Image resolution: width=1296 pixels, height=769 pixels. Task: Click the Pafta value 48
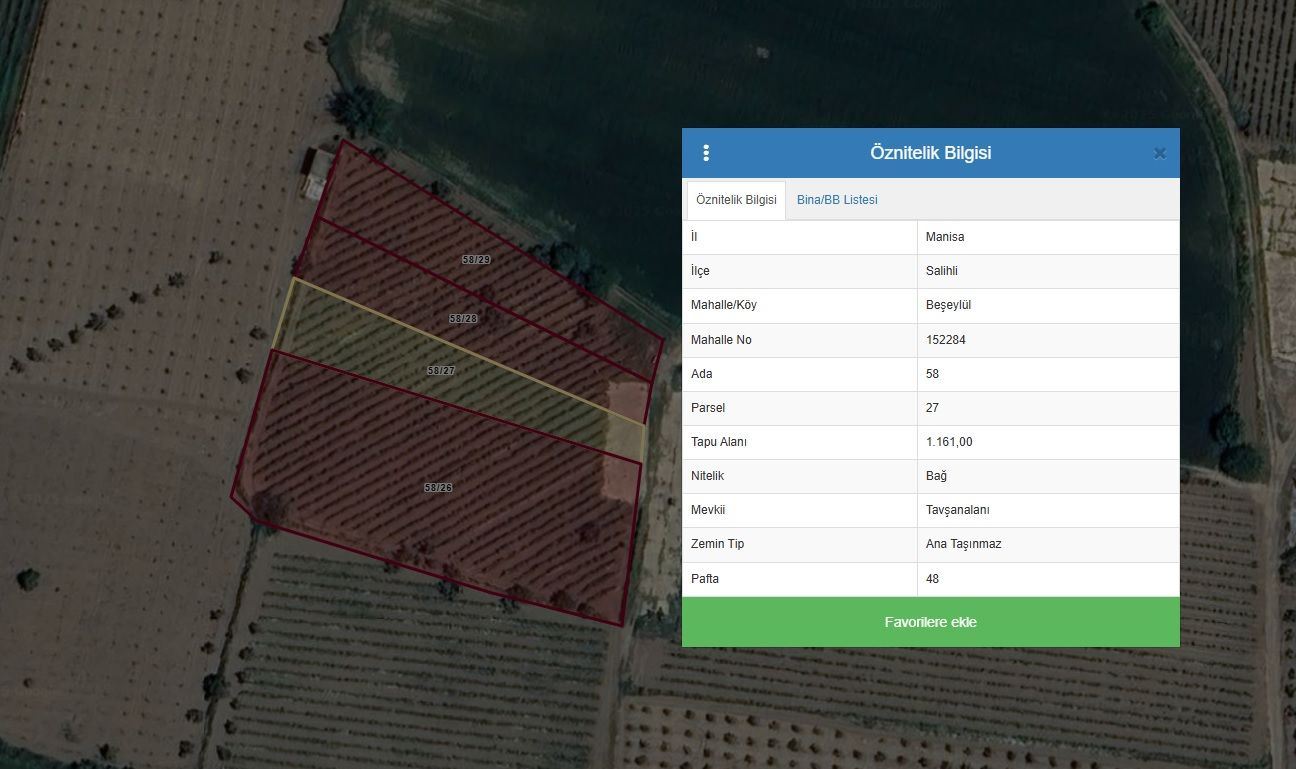pos(932,579)
